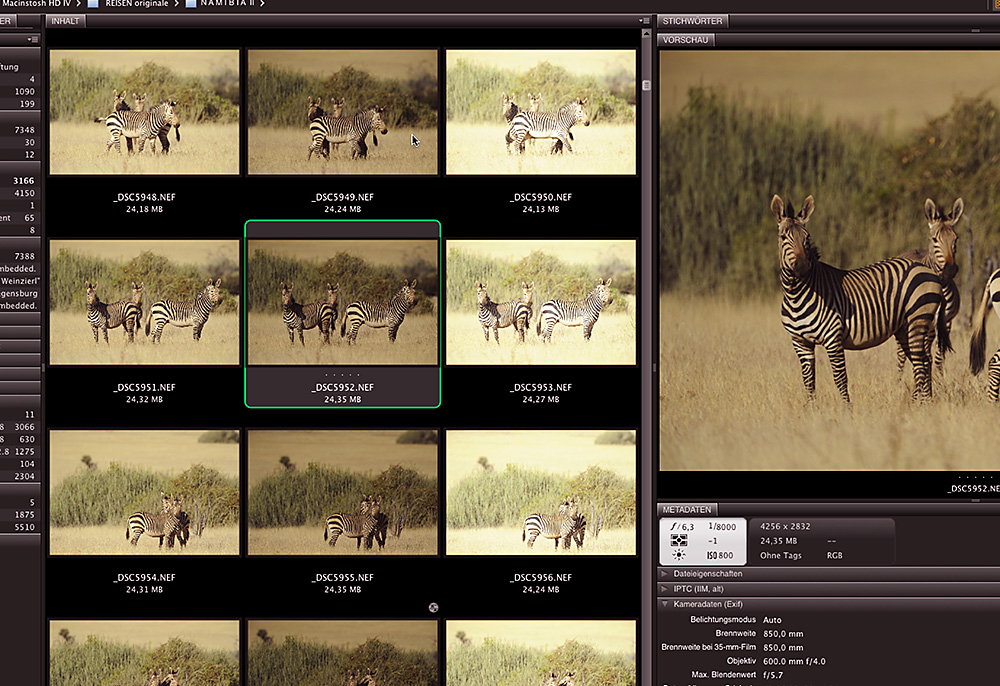Viewport: 1000px width, 686px height.
Task: Expand the IPTC (IIM, alt) section
Action: point(665,589)
